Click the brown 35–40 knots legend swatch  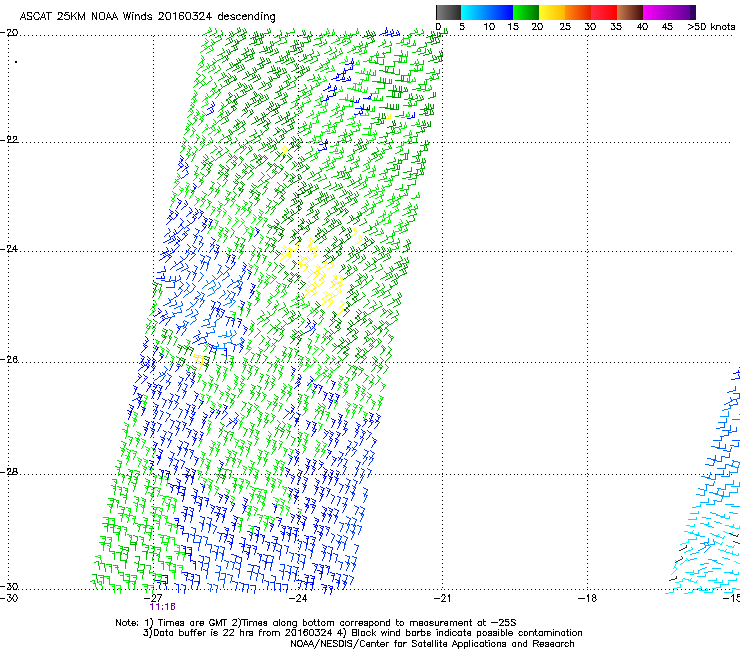[630, 12]
